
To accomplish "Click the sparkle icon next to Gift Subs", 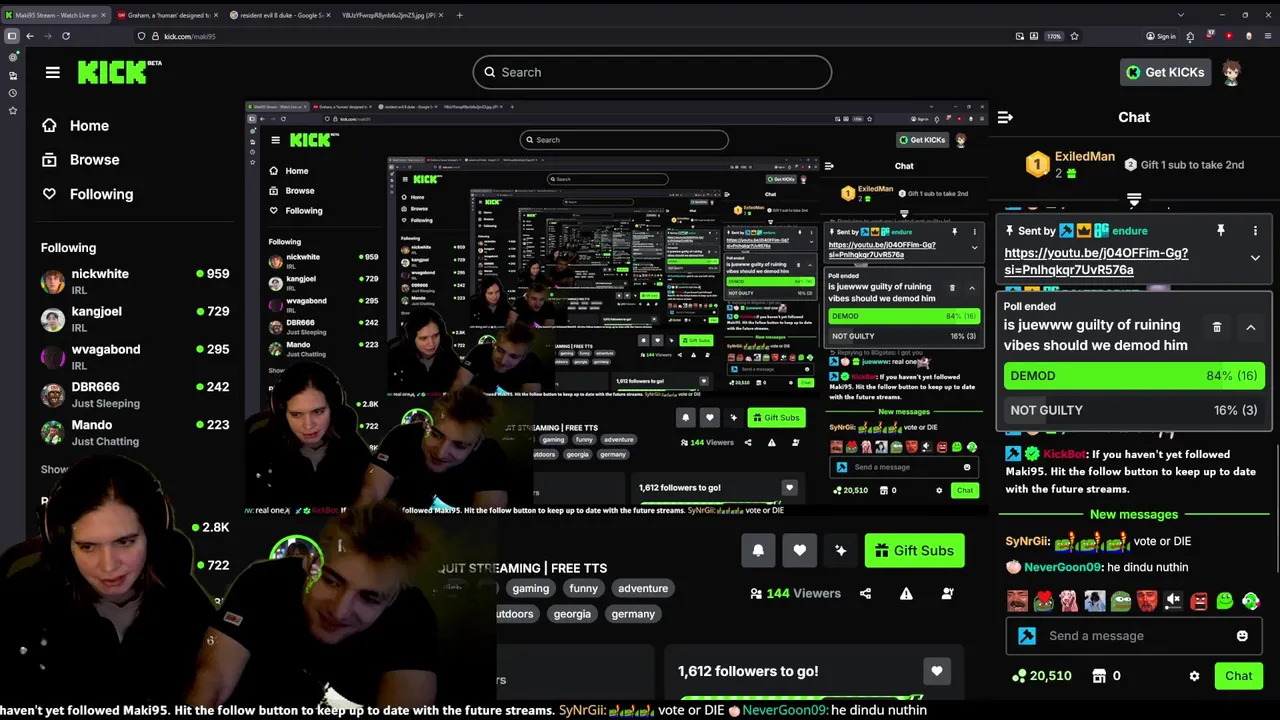I will pyautogui.click(x=841, y=550).
